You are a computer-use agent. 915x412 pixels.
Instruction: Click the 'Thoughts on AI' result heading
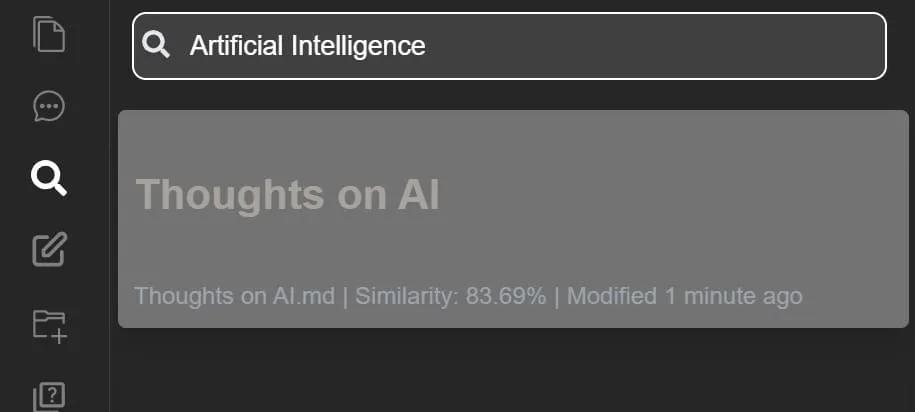coord(288,194)
